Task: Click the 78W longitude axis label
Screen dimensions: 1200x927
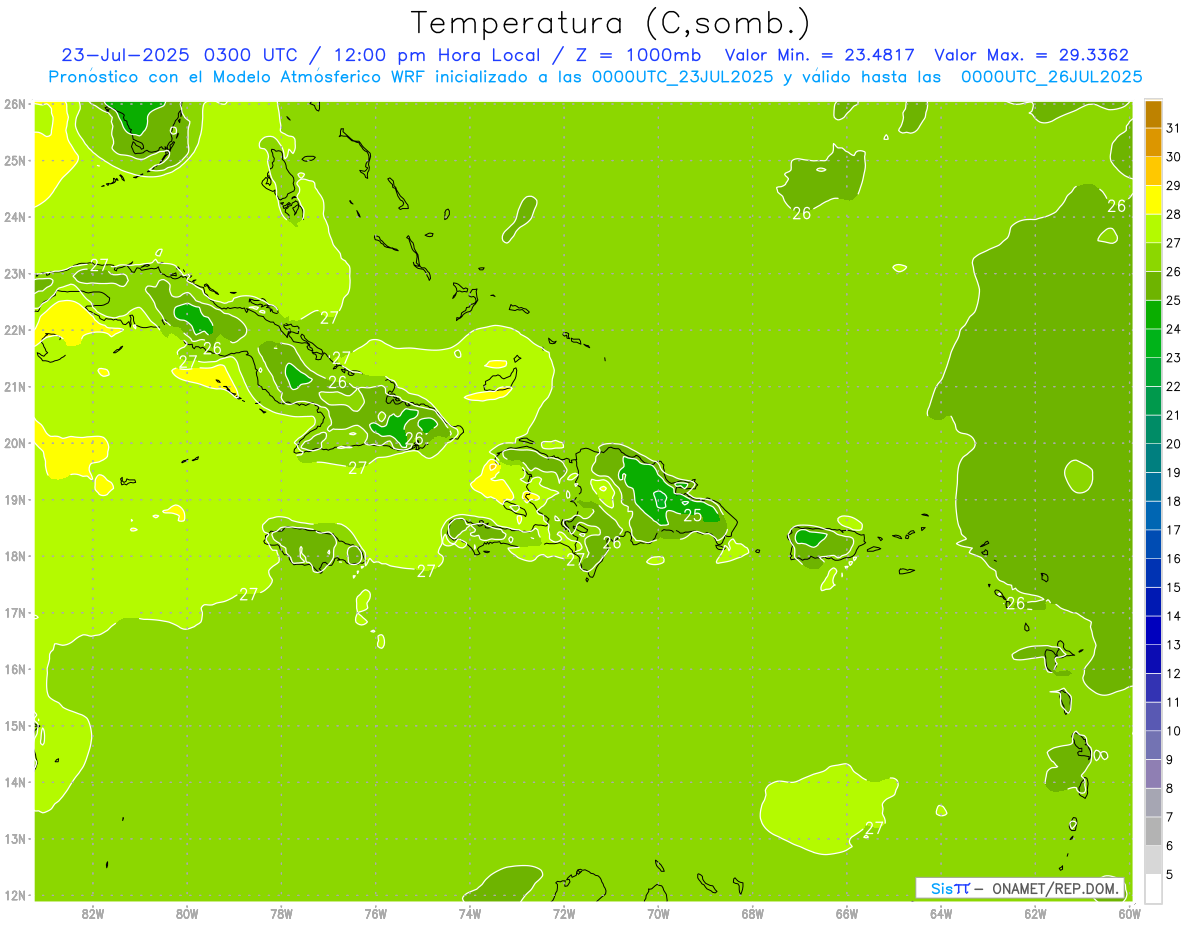Action: [281, 913]
